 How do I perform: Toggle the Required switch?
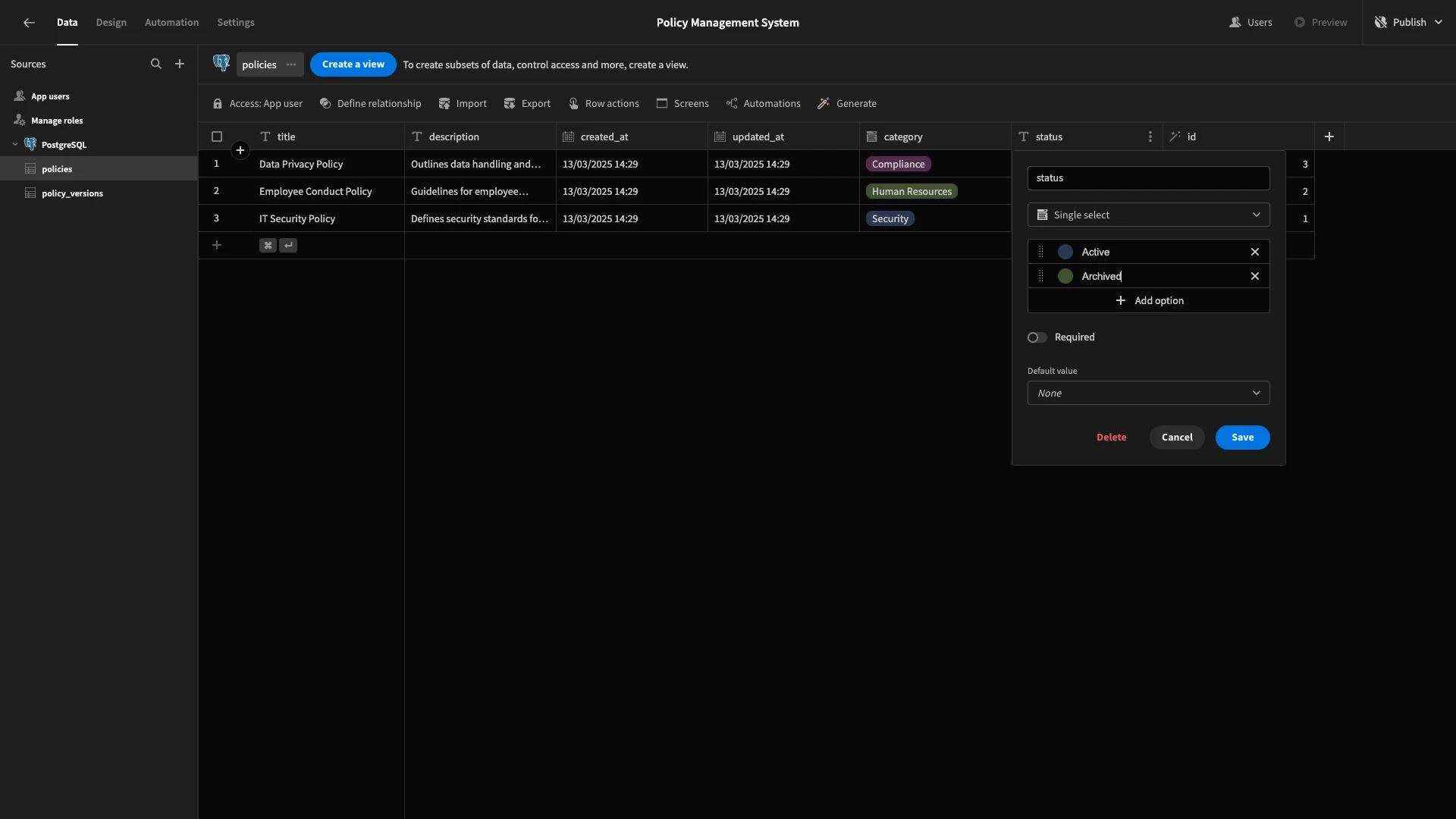coord(1037,337)
